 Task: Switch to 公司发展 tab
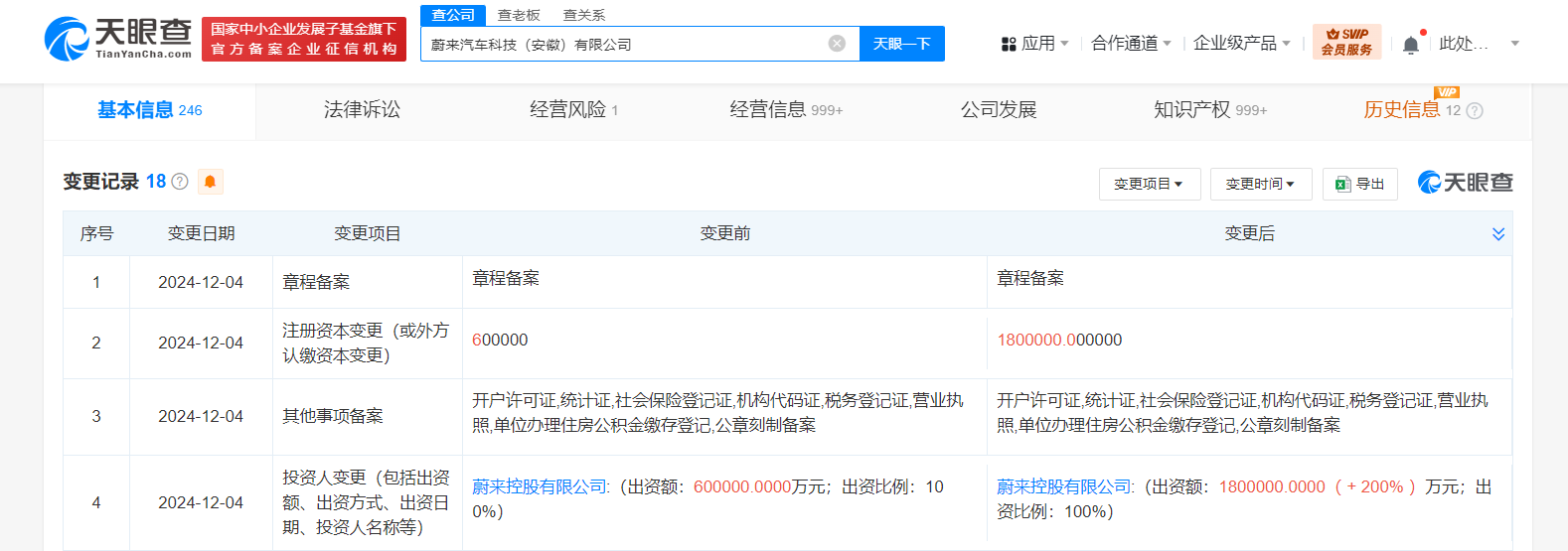coord(999,110)
